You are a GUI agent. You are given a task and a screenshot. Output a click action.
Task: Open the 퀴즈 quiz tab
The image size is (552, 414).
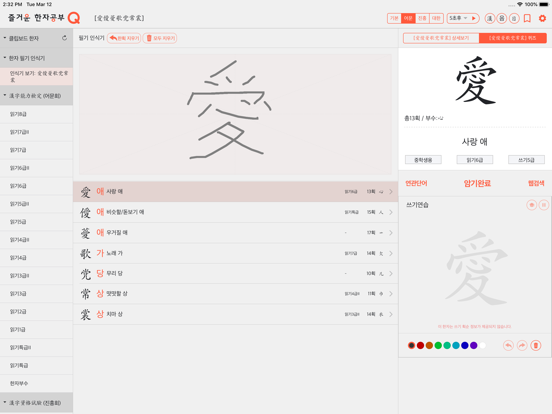[x=513, y=38]
